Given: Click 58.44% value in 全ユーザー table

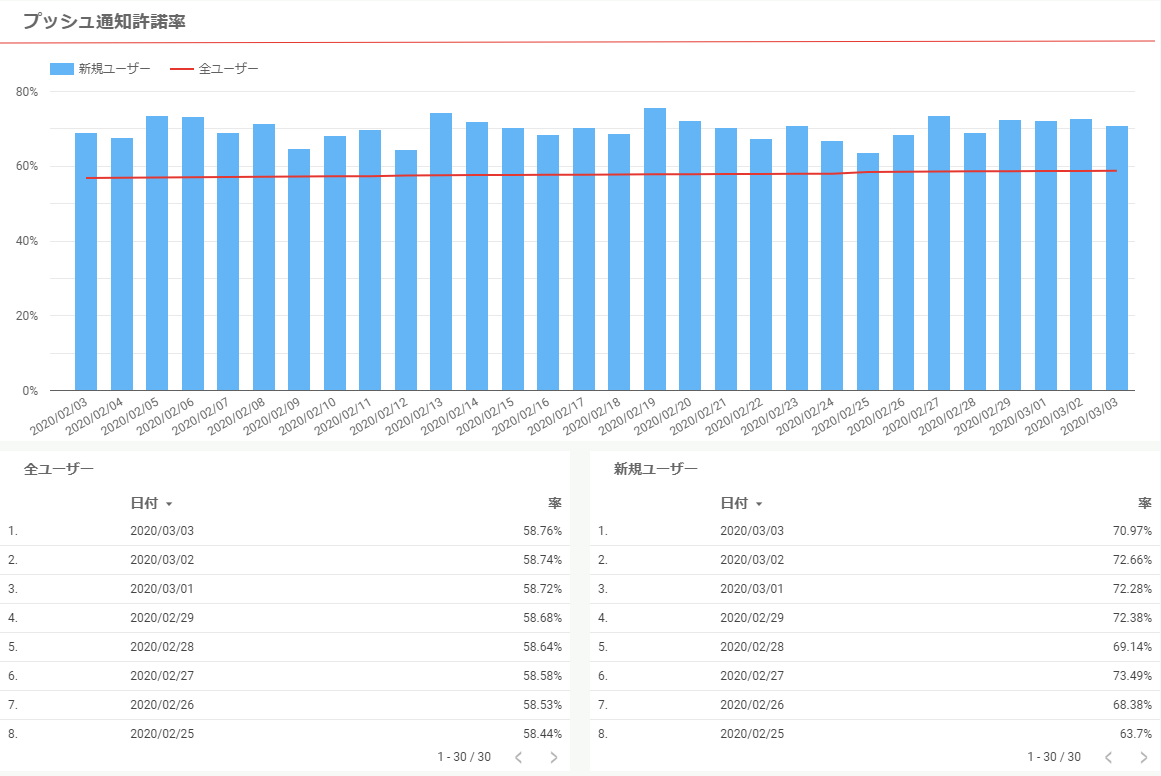Looking at the screenshot, I should [543, 734].
